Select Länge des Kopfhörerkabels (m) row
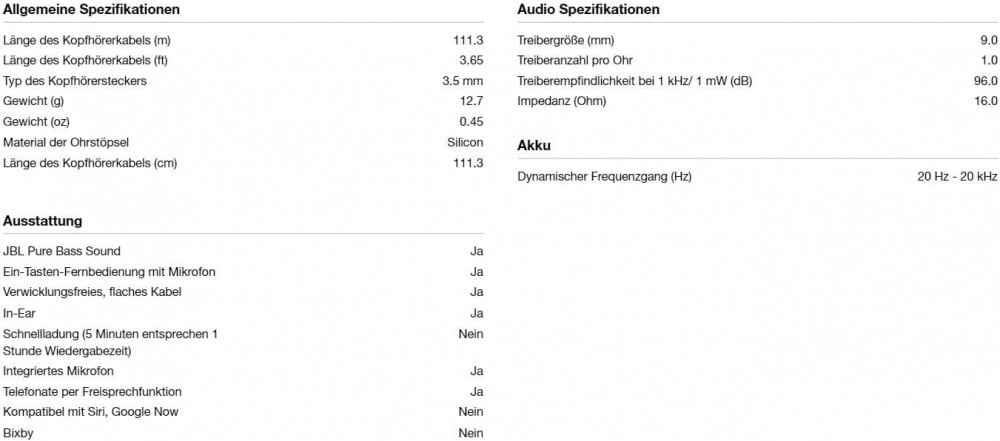The image size is (1000, 441). click(243, 40)
